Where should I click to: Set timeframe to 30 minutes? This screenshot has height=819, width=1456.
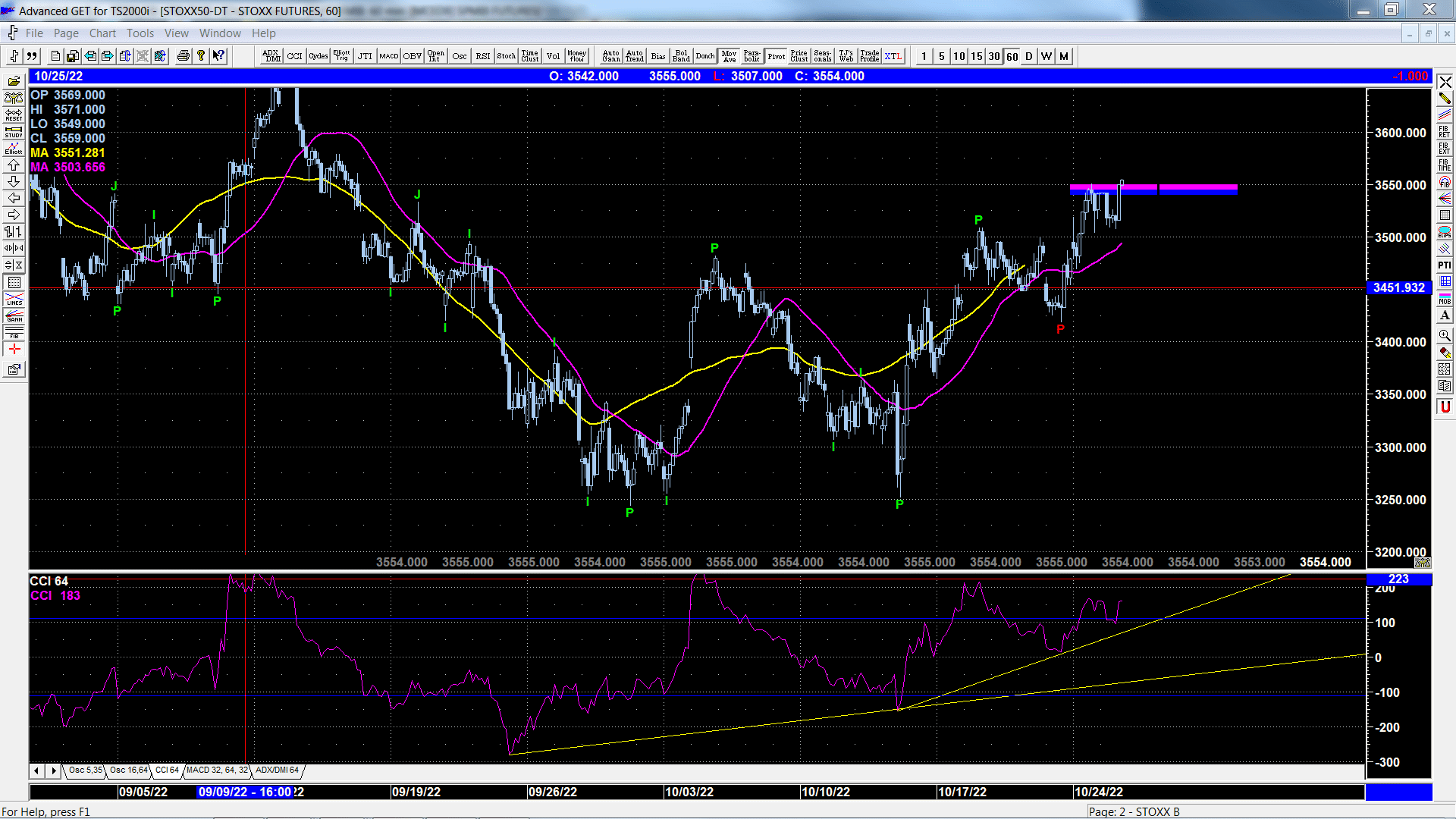point(993,56)
